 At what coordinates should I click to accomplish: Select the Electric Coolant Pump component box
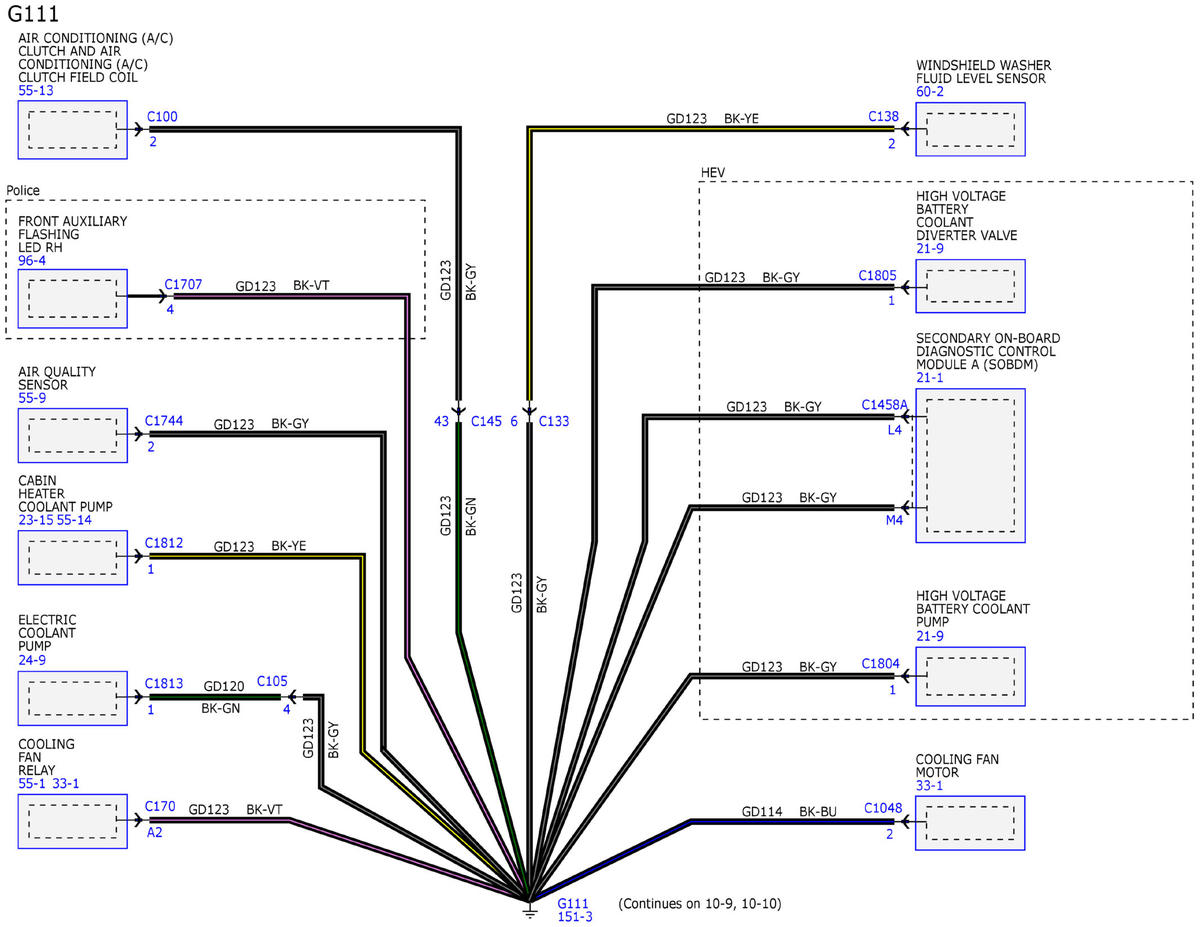tap(73, 697)
